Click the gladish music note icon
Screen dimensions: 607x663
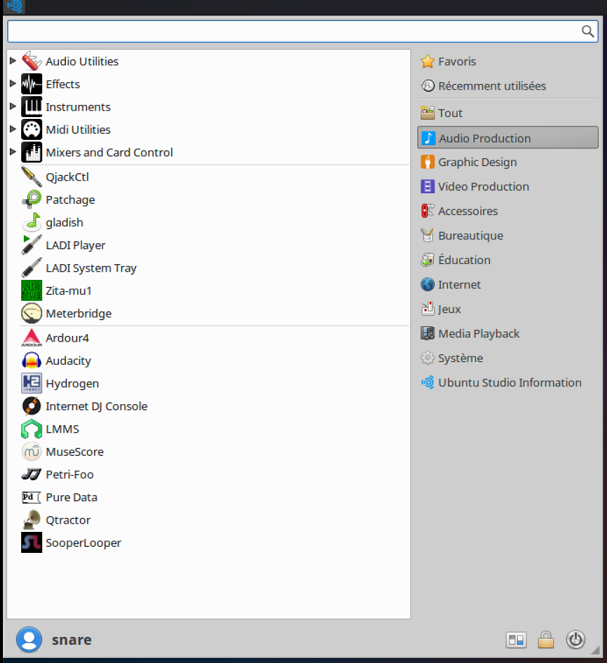pos(31,222)
